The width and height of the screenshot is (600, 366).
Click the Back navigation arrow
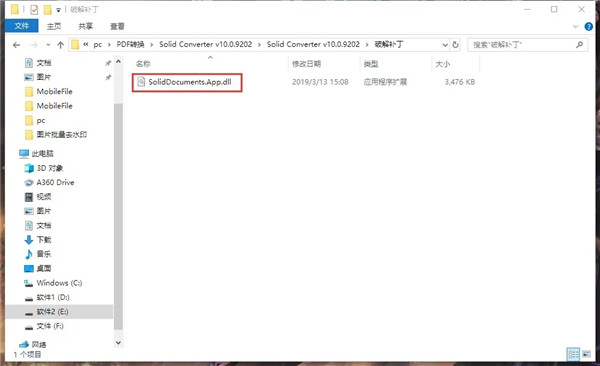(16, 45)
